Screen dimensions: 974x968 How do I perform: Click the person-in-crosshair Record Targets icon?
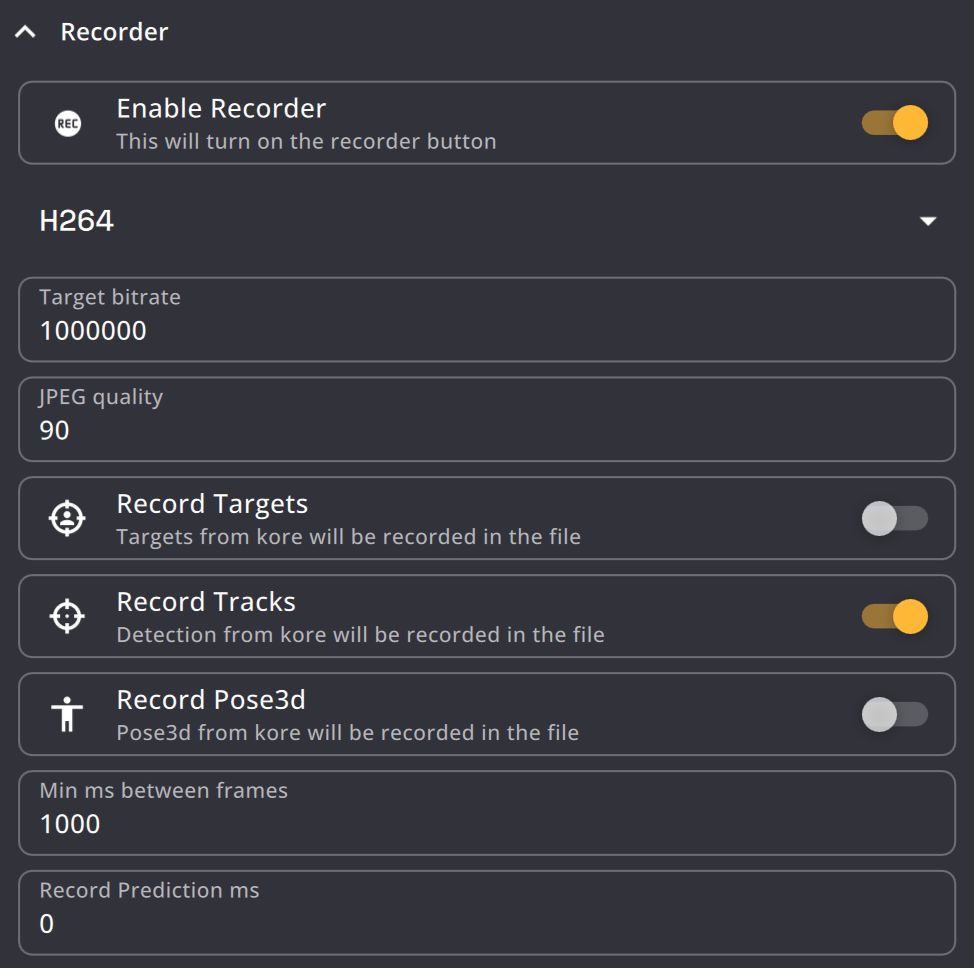[x=68, y=518]
